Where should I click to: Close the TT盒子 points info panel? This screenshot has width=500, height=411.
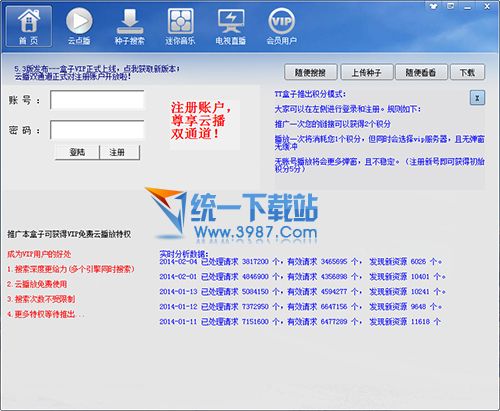pos(477,98)
